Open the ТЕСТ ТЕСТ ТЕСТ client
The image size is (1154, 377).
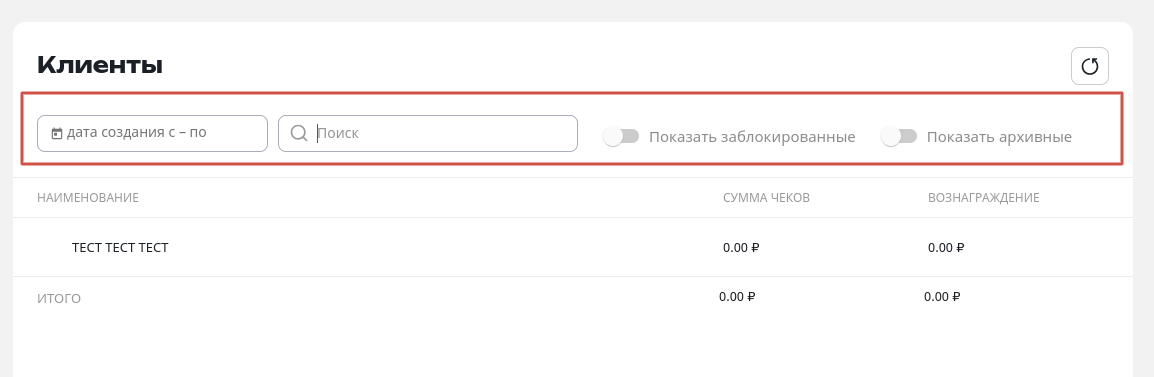click(120, 247)
